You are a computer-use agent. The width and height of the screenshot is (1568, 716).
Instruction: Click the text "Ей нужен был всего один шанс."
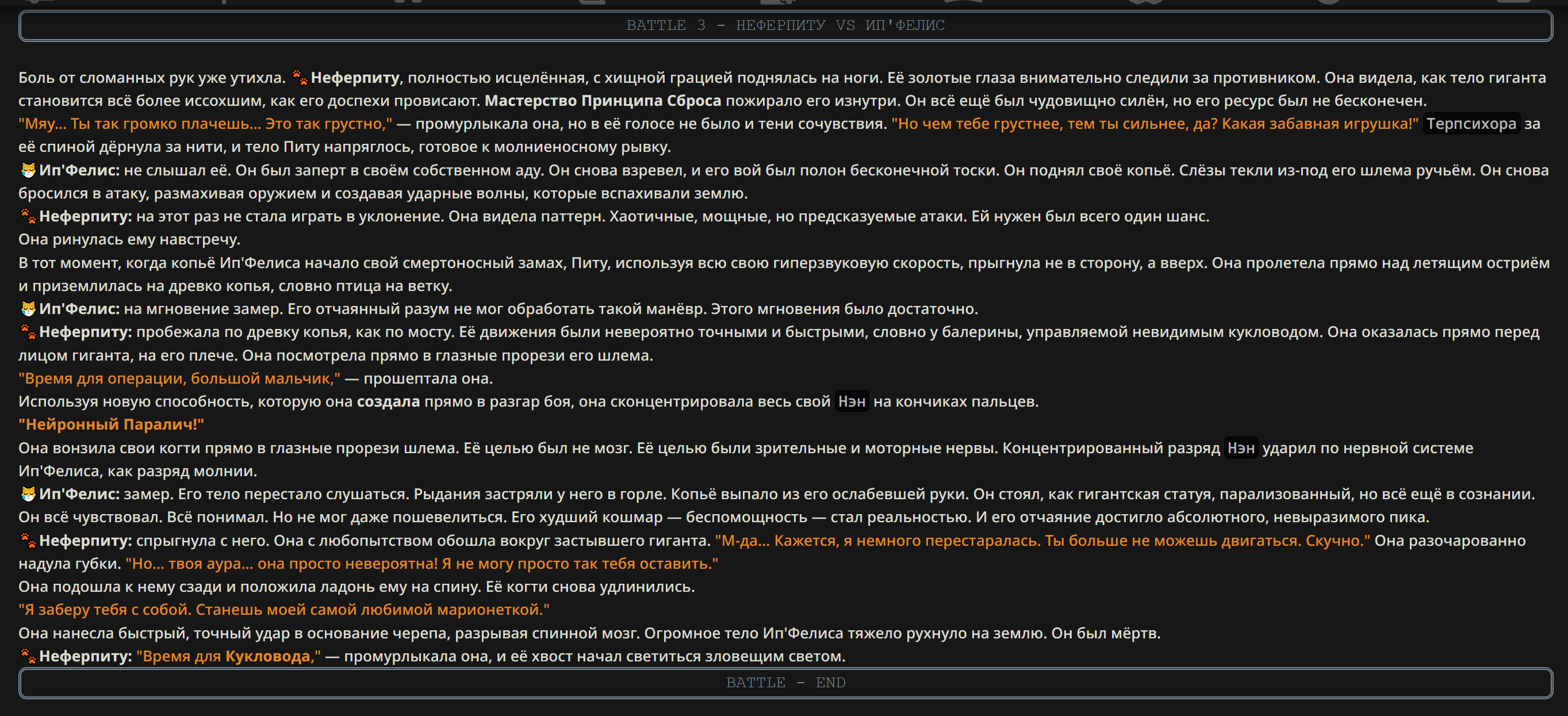1090,216
